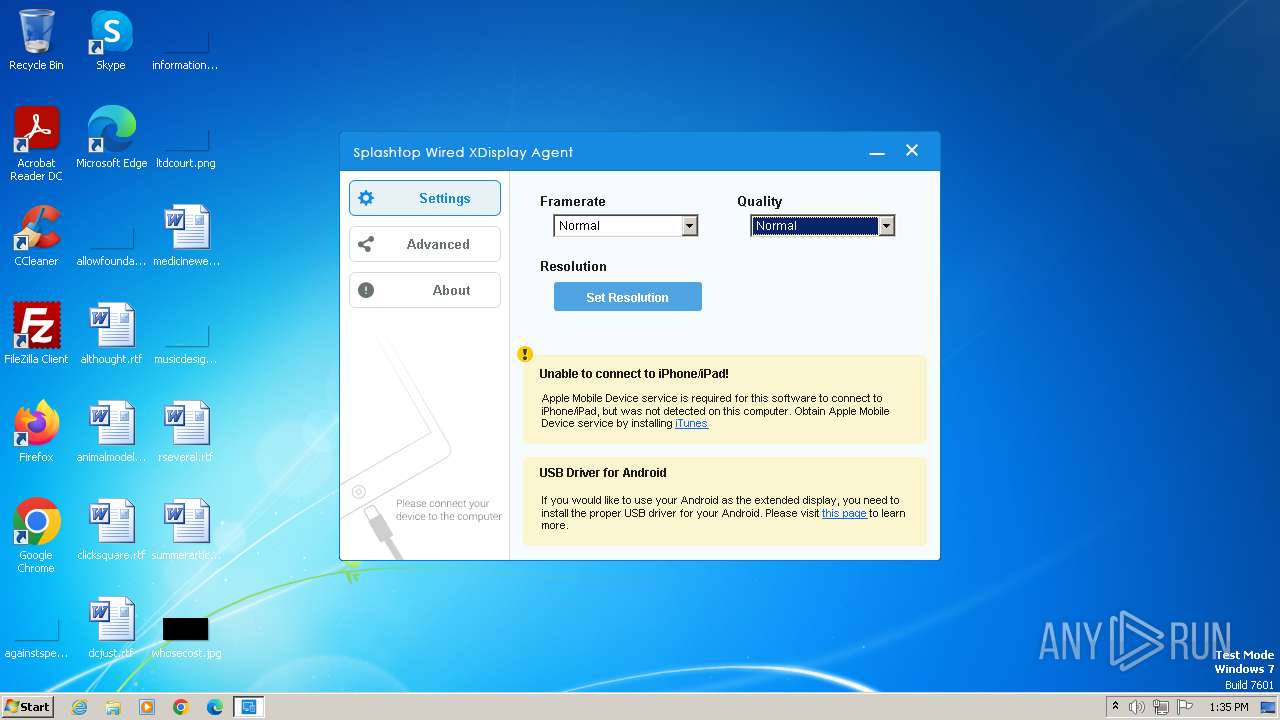Select the Skype desktop shortcut

pyautogui.click(x=110, y=40)
